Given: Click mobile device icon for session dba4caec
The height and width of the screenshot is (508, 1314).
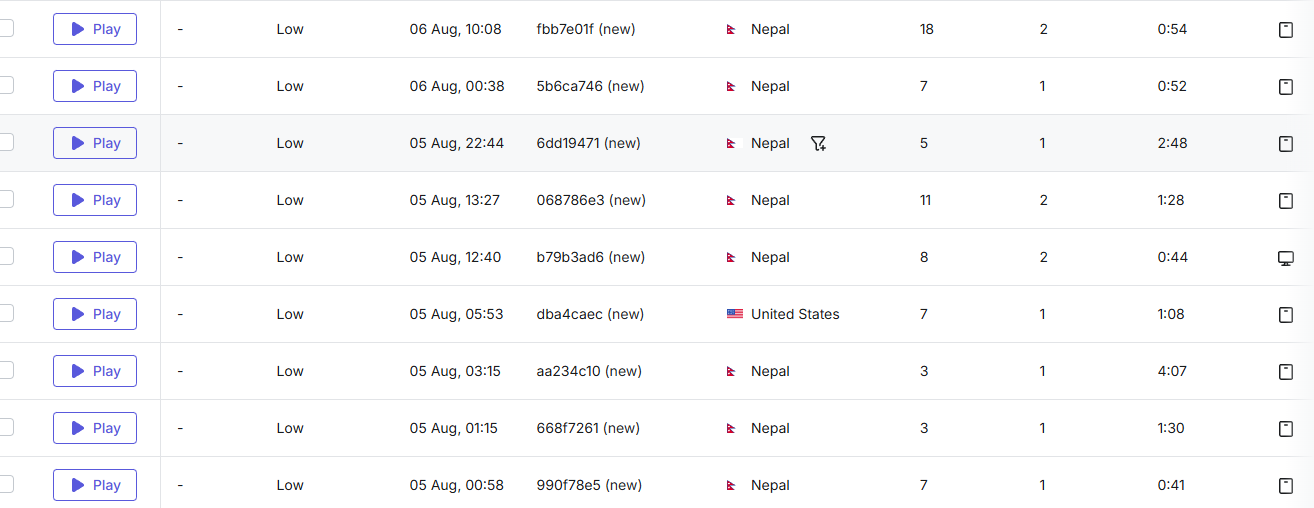Looking at the screenshot, I should [x=1286, y=315].
